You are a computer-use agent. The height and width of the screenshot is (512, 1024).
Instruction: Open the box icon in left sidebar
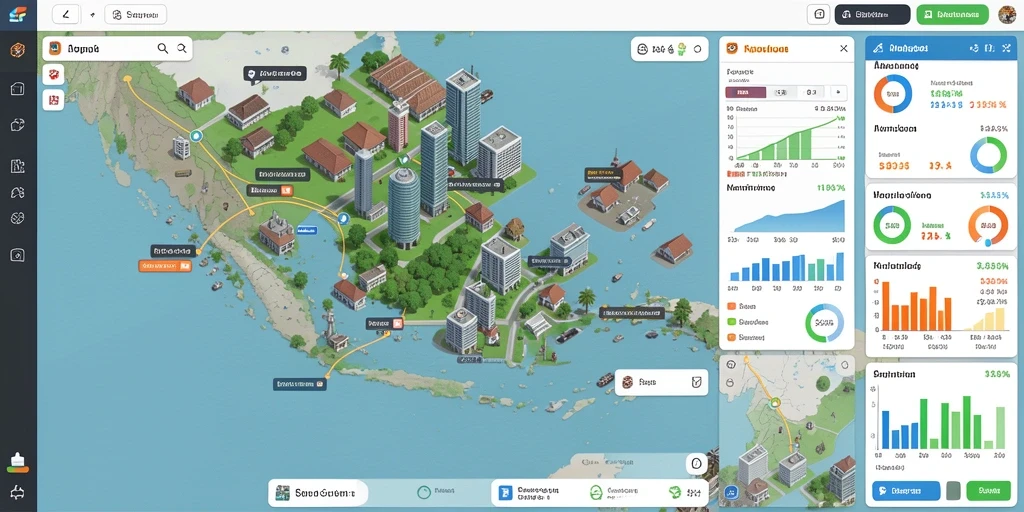point(18,89)
